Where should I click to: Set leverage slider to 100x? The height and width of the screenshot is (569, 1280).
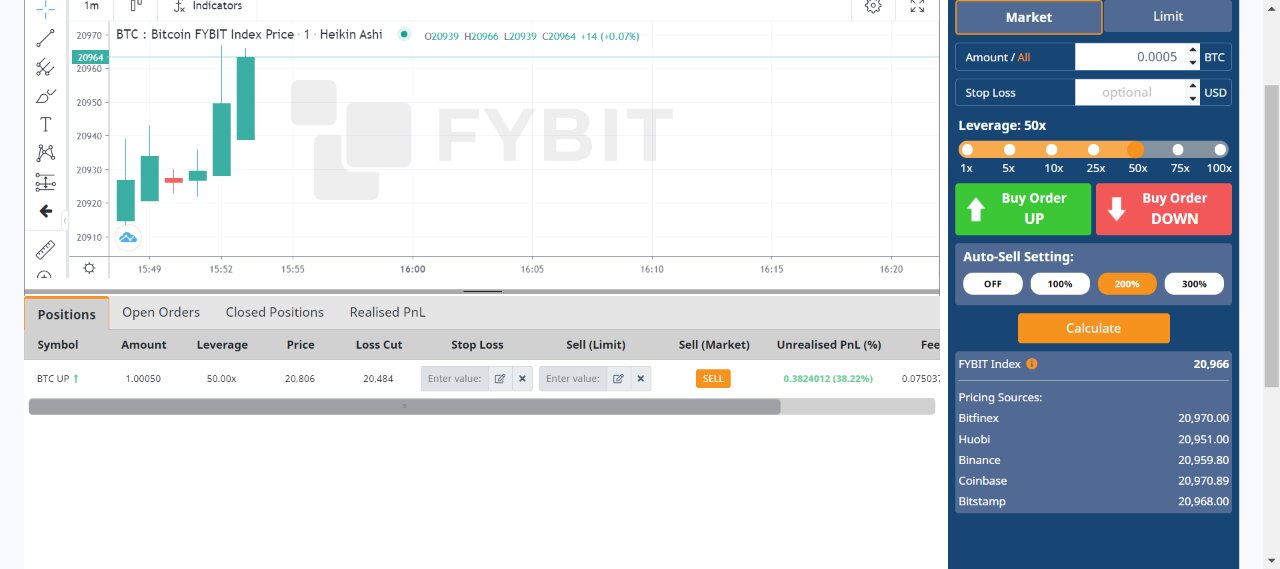tap(1220, 149)
